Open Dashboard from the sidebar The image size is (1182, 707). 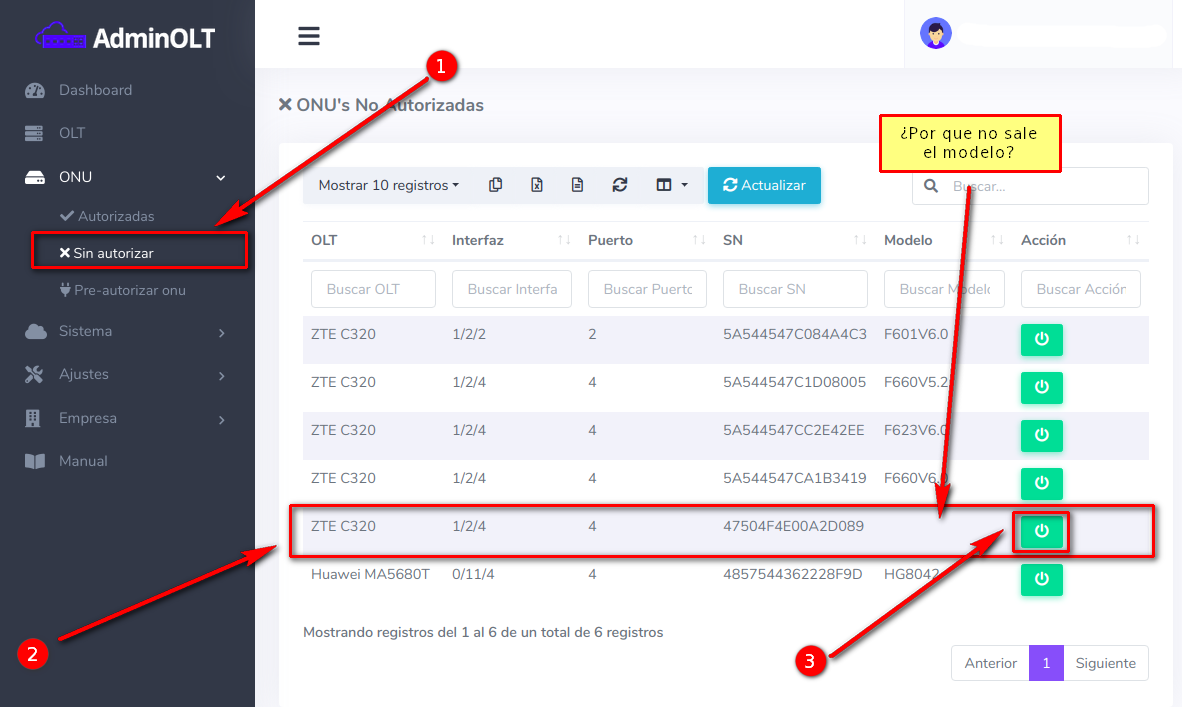coord(95,90)
